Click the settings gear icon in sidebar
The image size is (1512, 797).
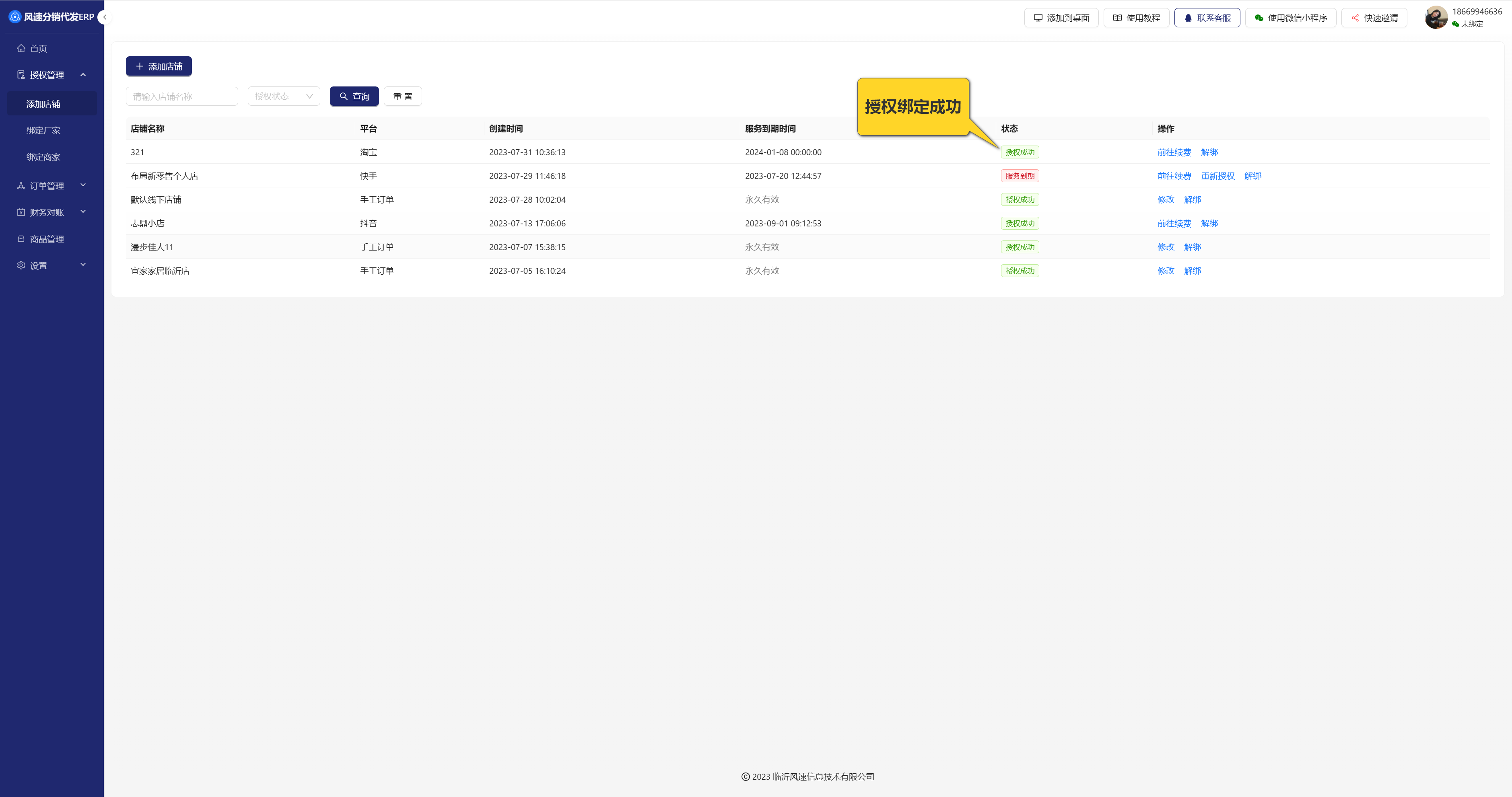click(21, 266)
